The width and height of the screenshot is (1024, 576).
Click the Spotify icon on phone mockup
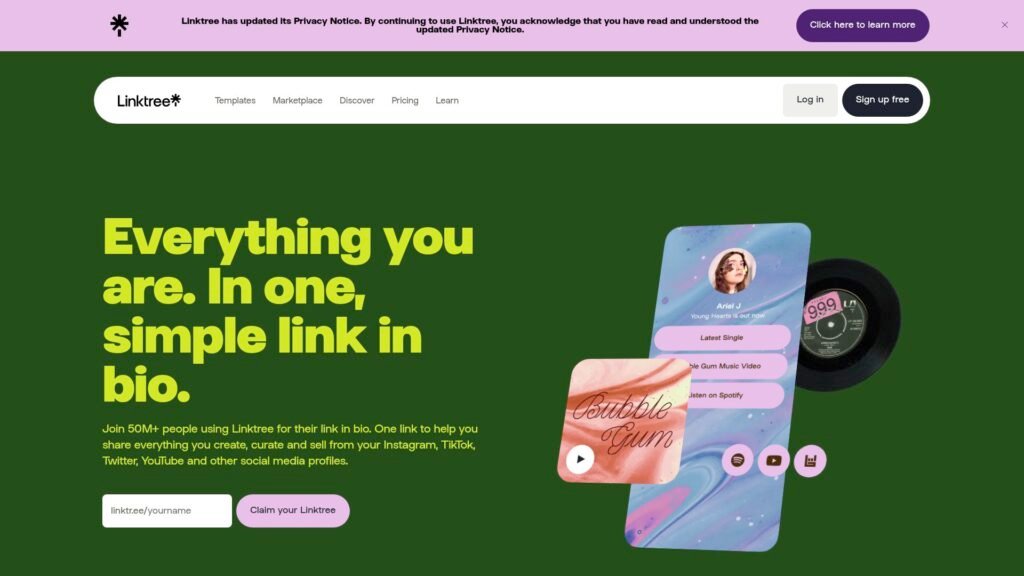pos(737,460)
